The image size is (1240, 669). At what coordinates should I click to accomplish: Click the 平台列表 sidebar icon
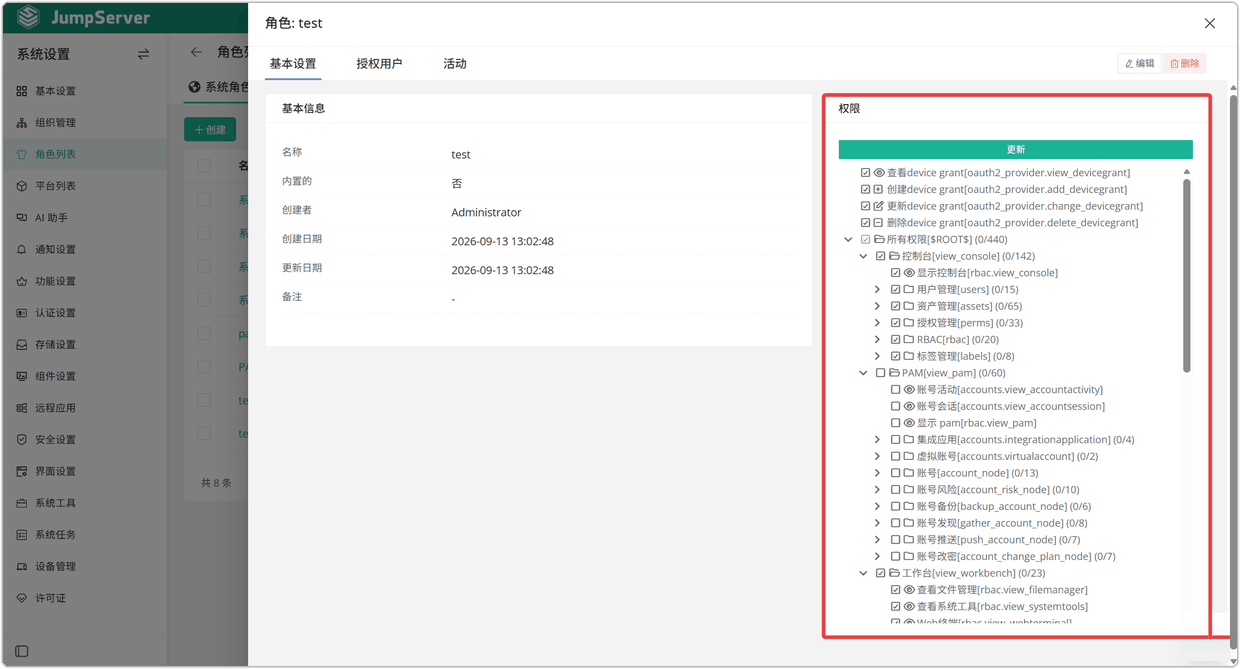click(22, 186)
